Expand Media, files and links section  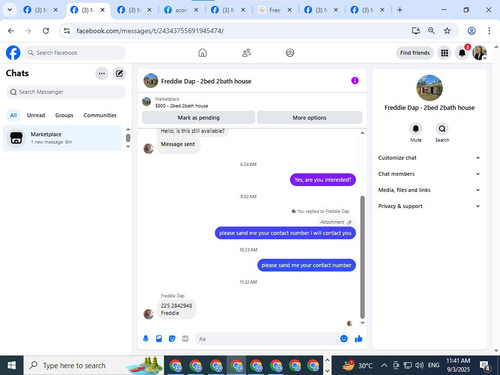[429, 190]
